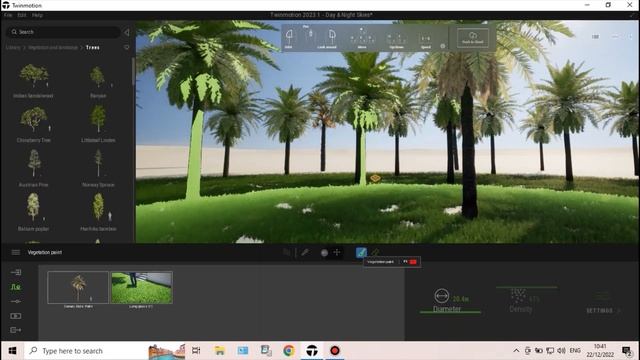Open the Export icon in left dock
This screenshot has width=640, height=360.
(x=16, y=330)
